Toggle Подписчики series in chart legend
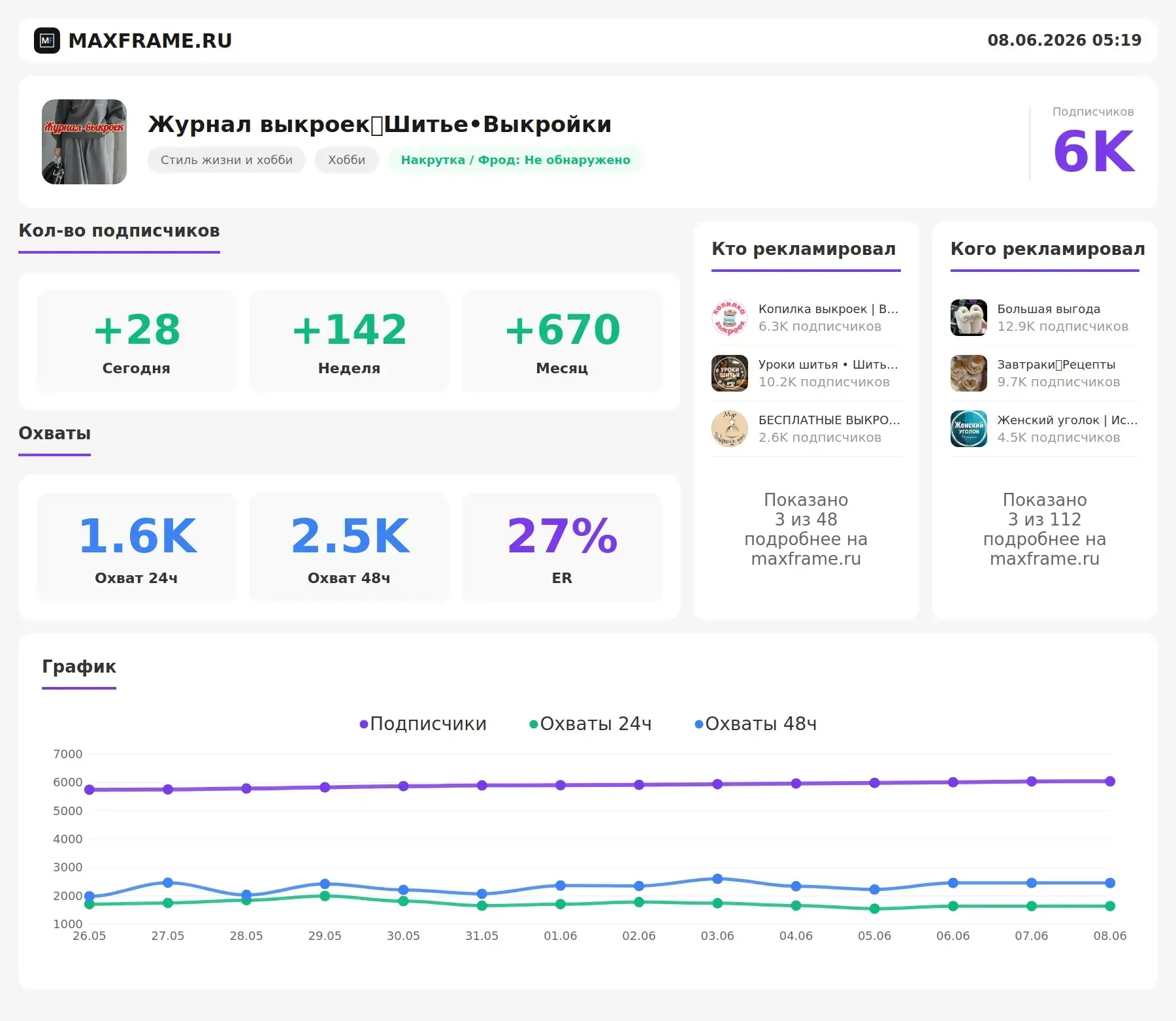 click(x=423, y=724)
